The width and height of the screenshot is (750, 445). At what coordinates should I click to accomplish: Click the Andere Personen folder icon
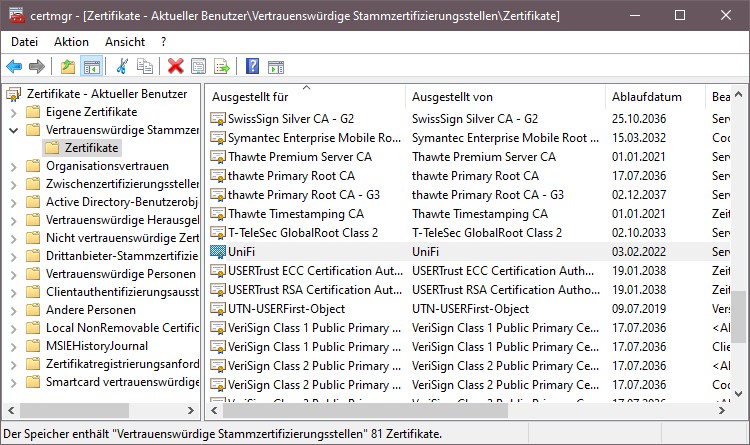[33, 310]
